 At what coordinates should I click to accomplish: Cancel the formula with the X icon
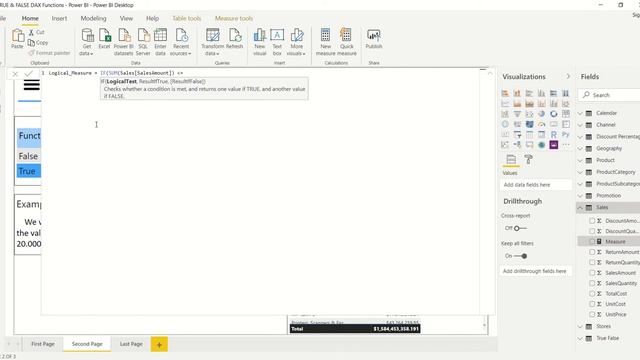[15, 74]
